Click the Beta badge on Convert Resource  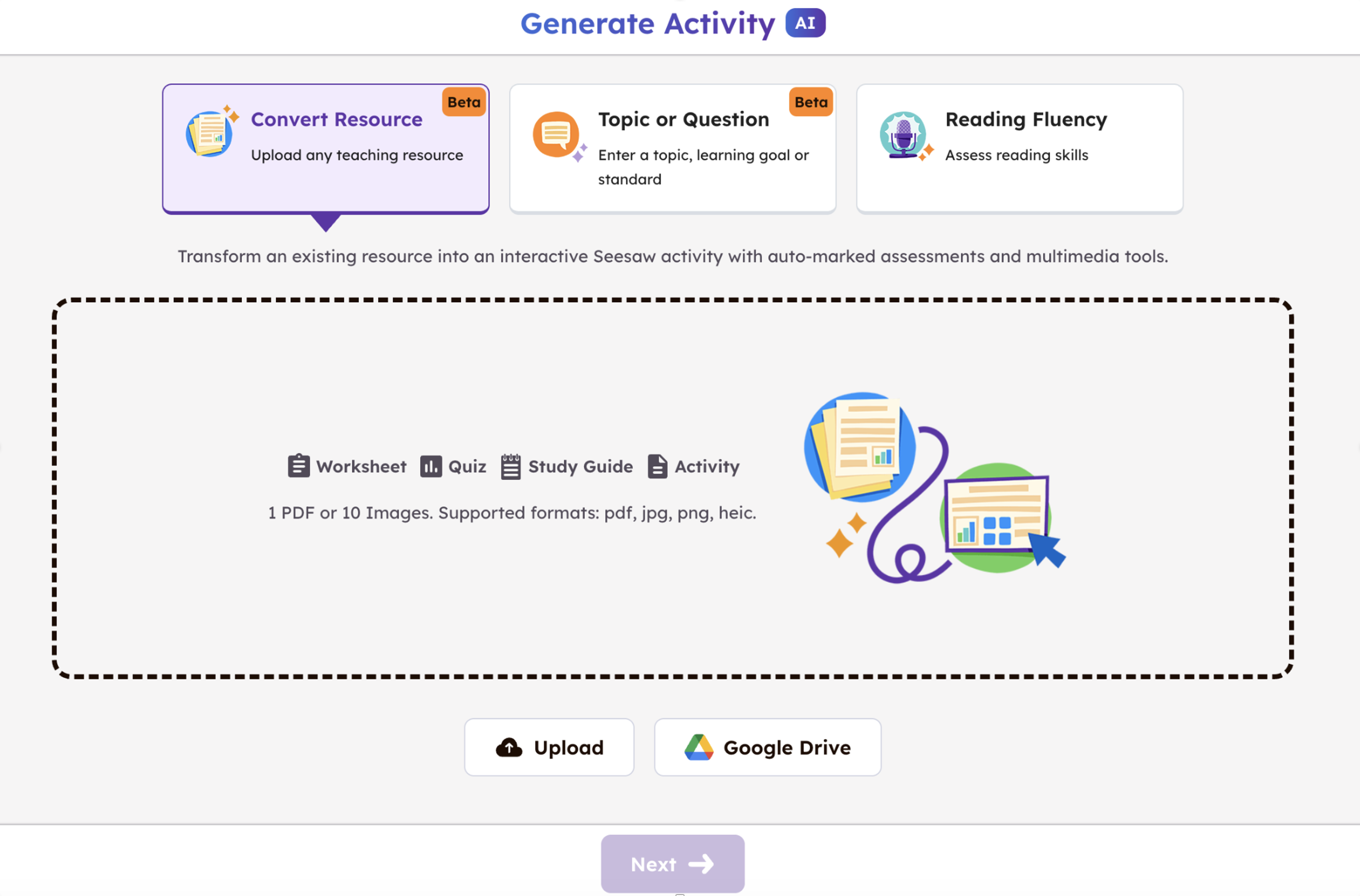pos(464,102)
